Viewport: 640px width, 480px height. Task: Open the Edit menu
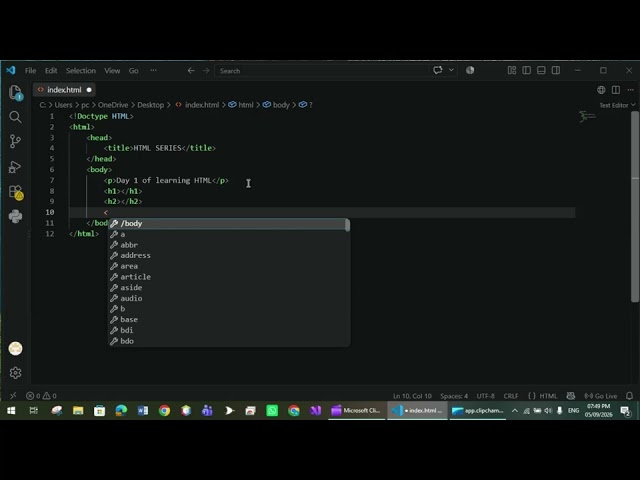(x=51, y=71)
